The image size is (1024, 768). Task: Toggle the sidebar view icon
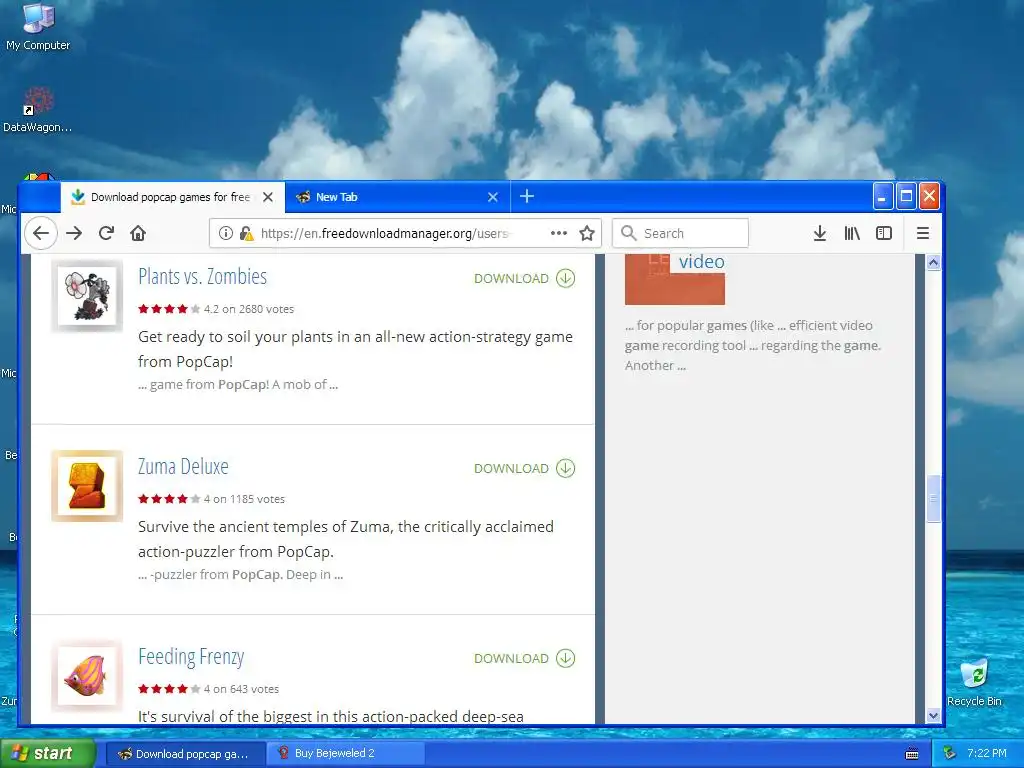point(884,233)
